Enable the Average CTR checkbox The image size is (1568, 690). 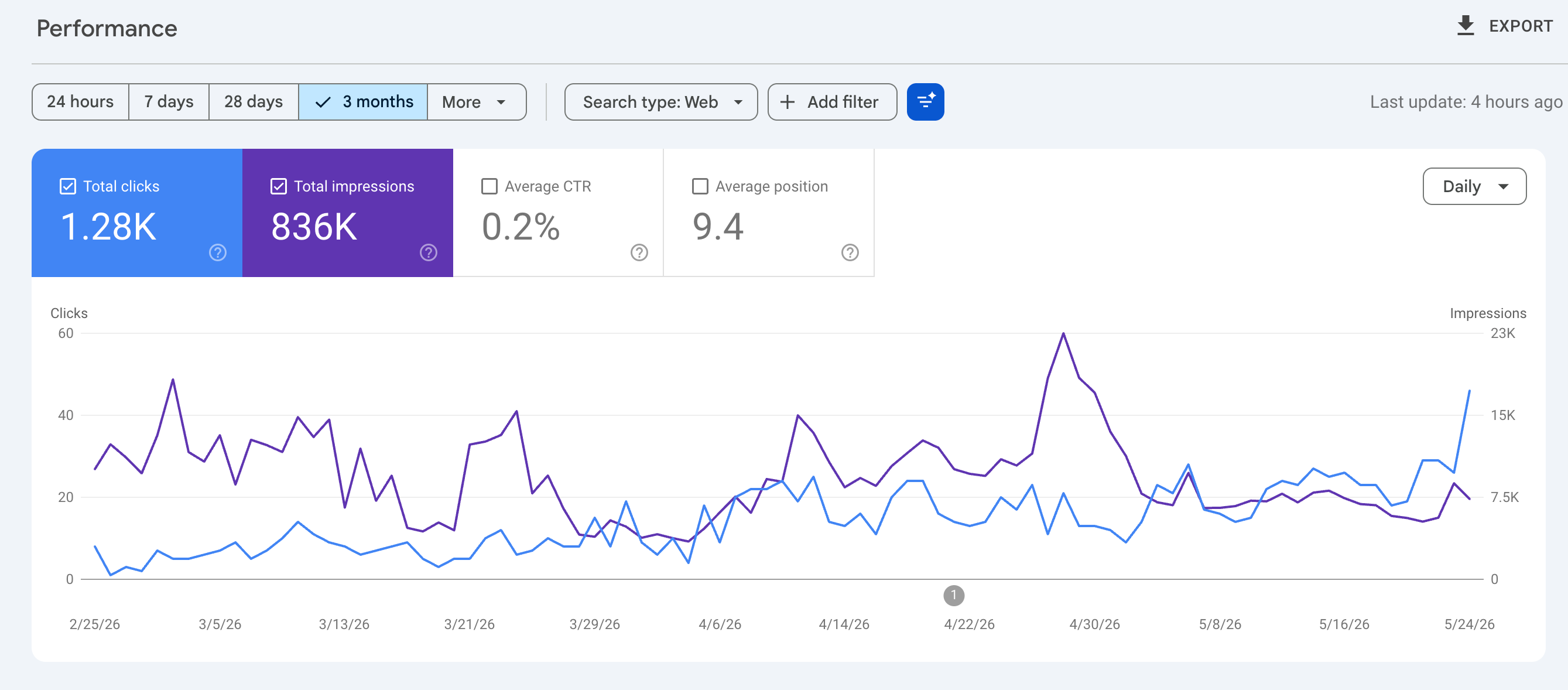point(489,186)
